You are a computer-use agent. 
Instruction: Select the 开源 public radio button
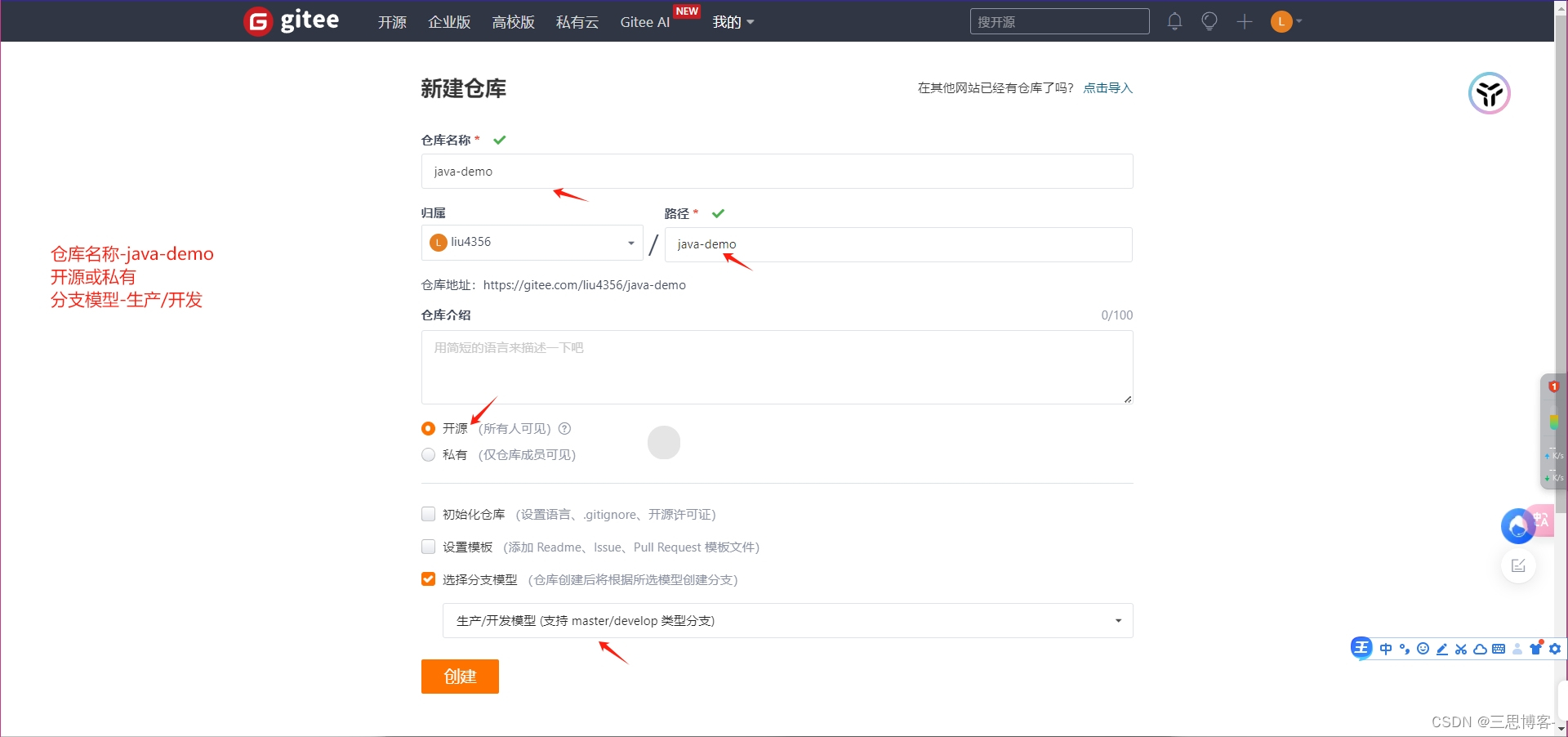point(428,428)
